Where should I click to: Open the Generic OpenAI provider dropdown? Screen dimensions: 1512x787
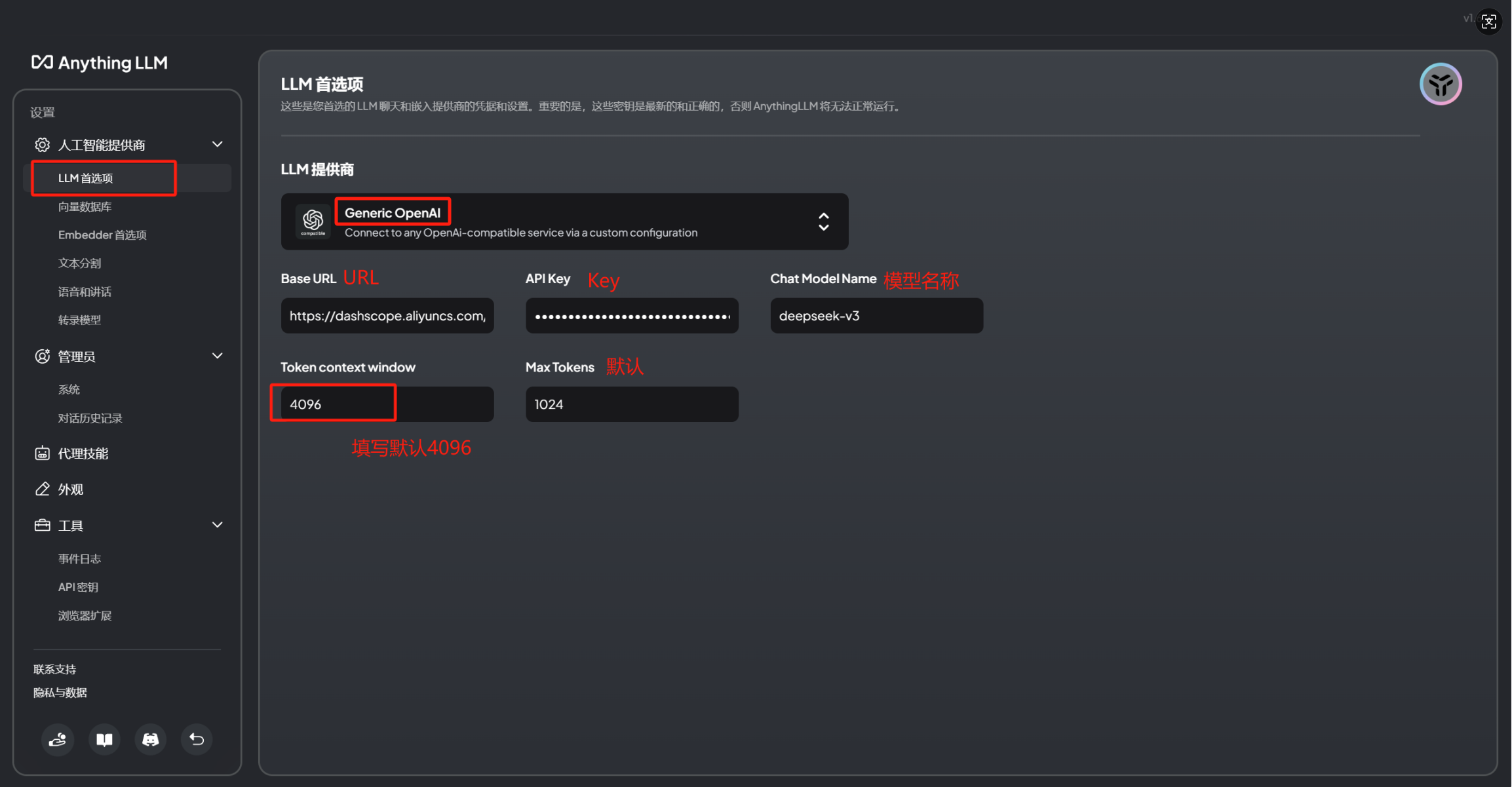point(823,221)
